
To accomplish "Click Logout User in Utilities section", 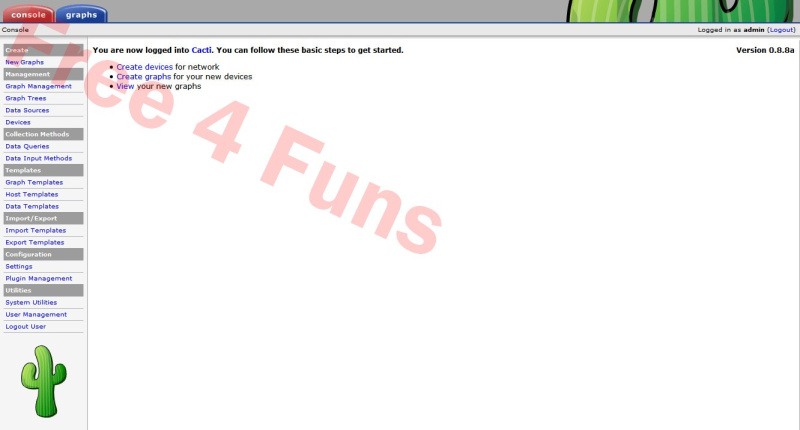I will [x=25, y=326].
